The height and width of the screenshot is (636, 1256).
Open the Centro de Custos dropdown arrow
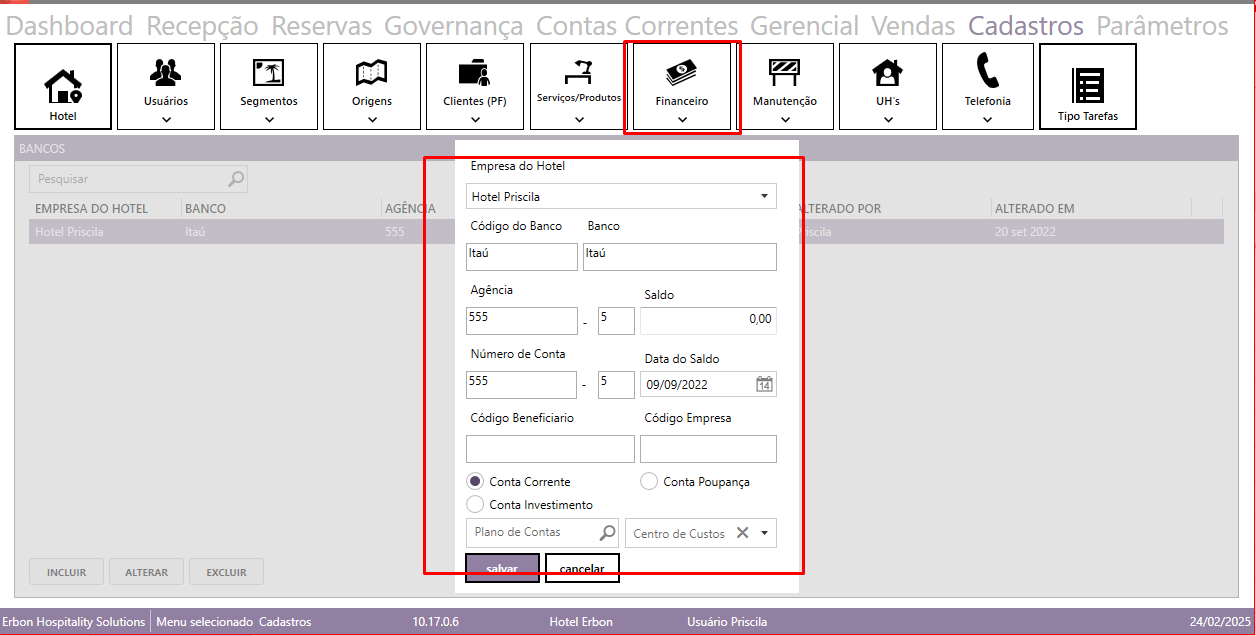click(765, 533)
